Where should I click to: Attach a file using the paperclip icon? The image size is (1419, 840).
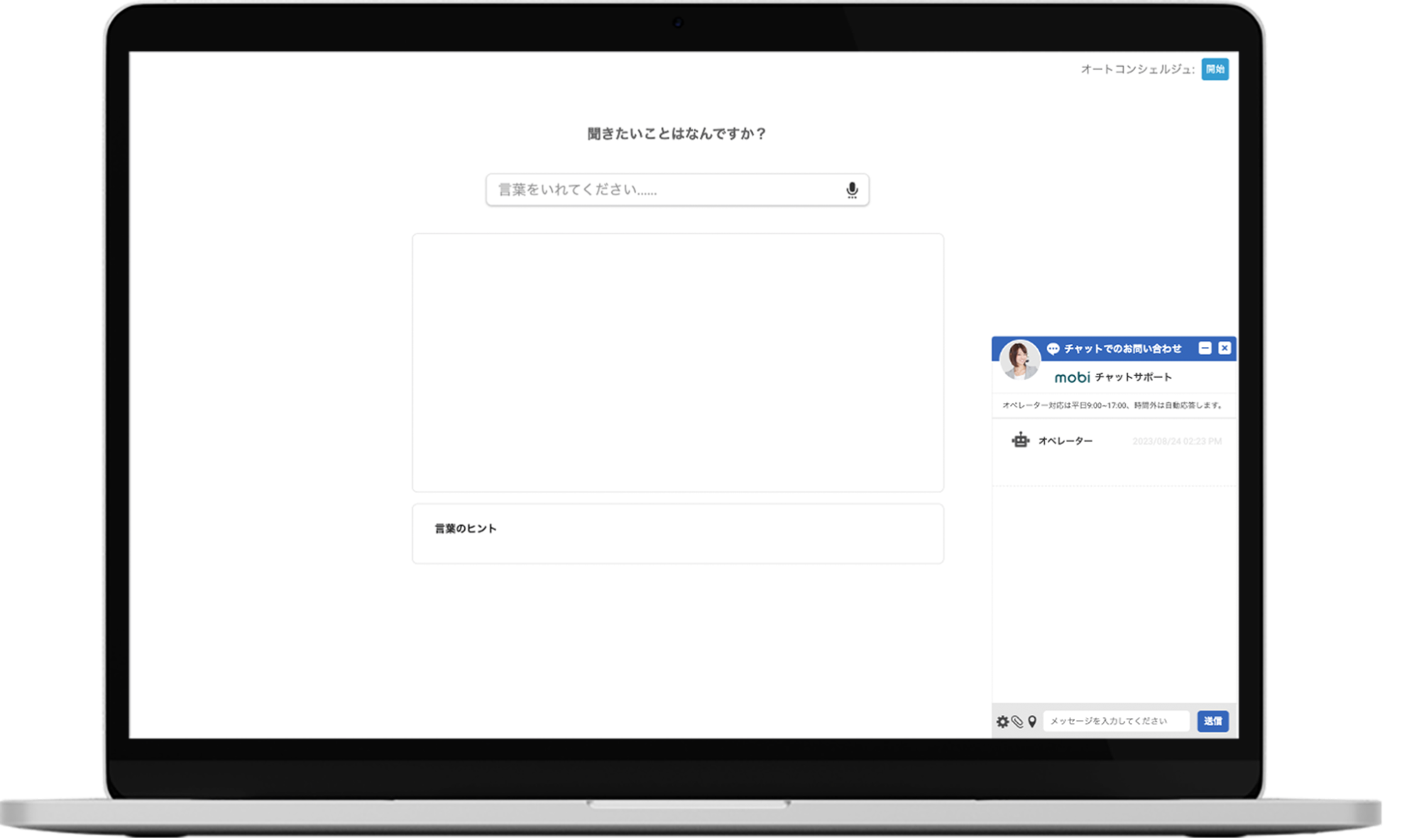pyautogui.click(x=1017, y=721)
